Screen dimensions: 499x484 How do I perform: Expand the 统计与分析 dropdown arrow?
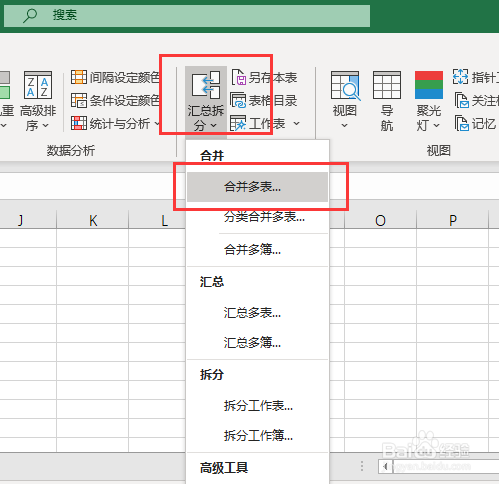tap(157, 124)
